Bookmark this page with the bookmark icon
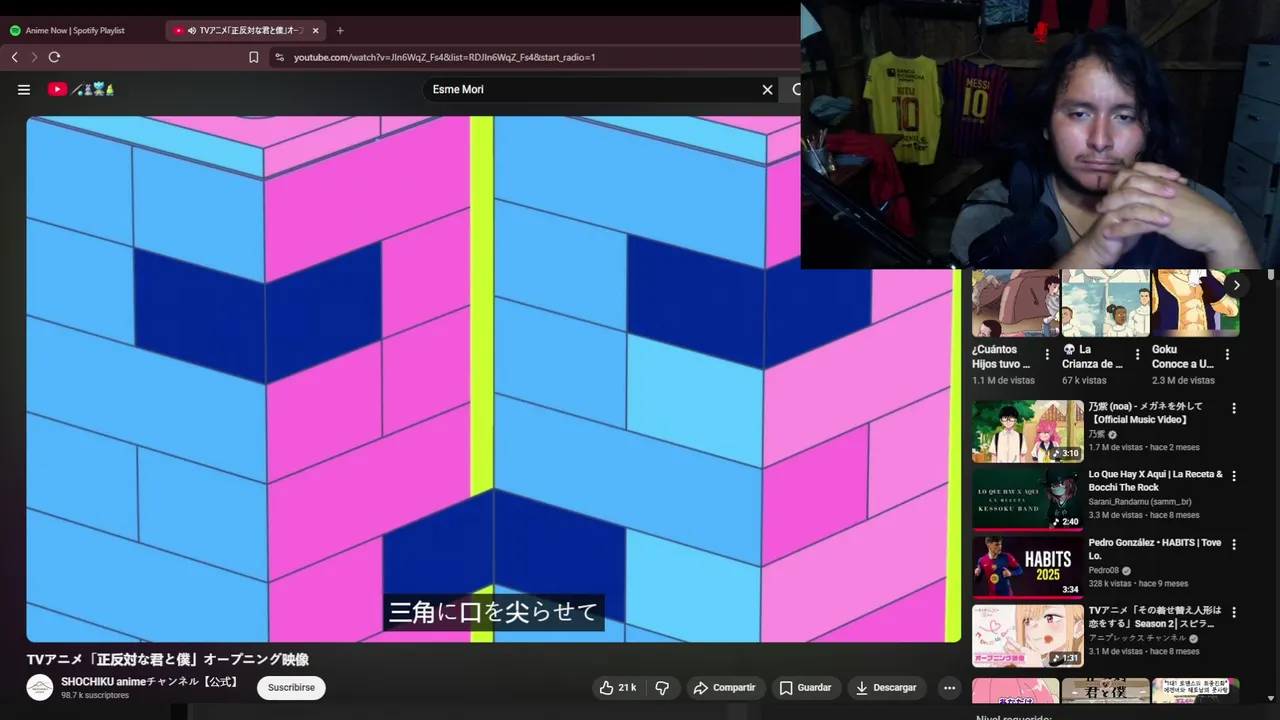Viewport: 1280px width, 720px height. [254, 57]
